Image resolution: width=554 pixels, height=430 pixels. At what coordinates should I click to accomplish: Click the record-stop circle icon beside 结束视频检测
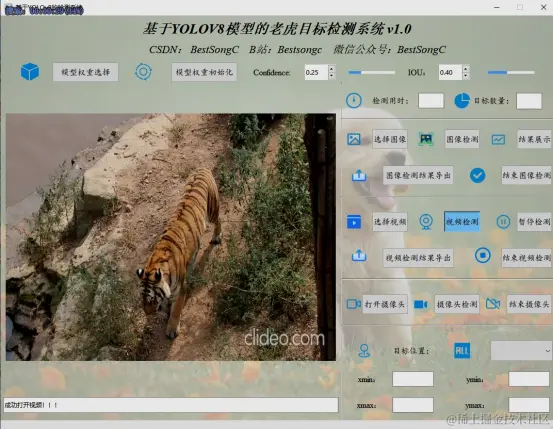(x=483, y=255)
